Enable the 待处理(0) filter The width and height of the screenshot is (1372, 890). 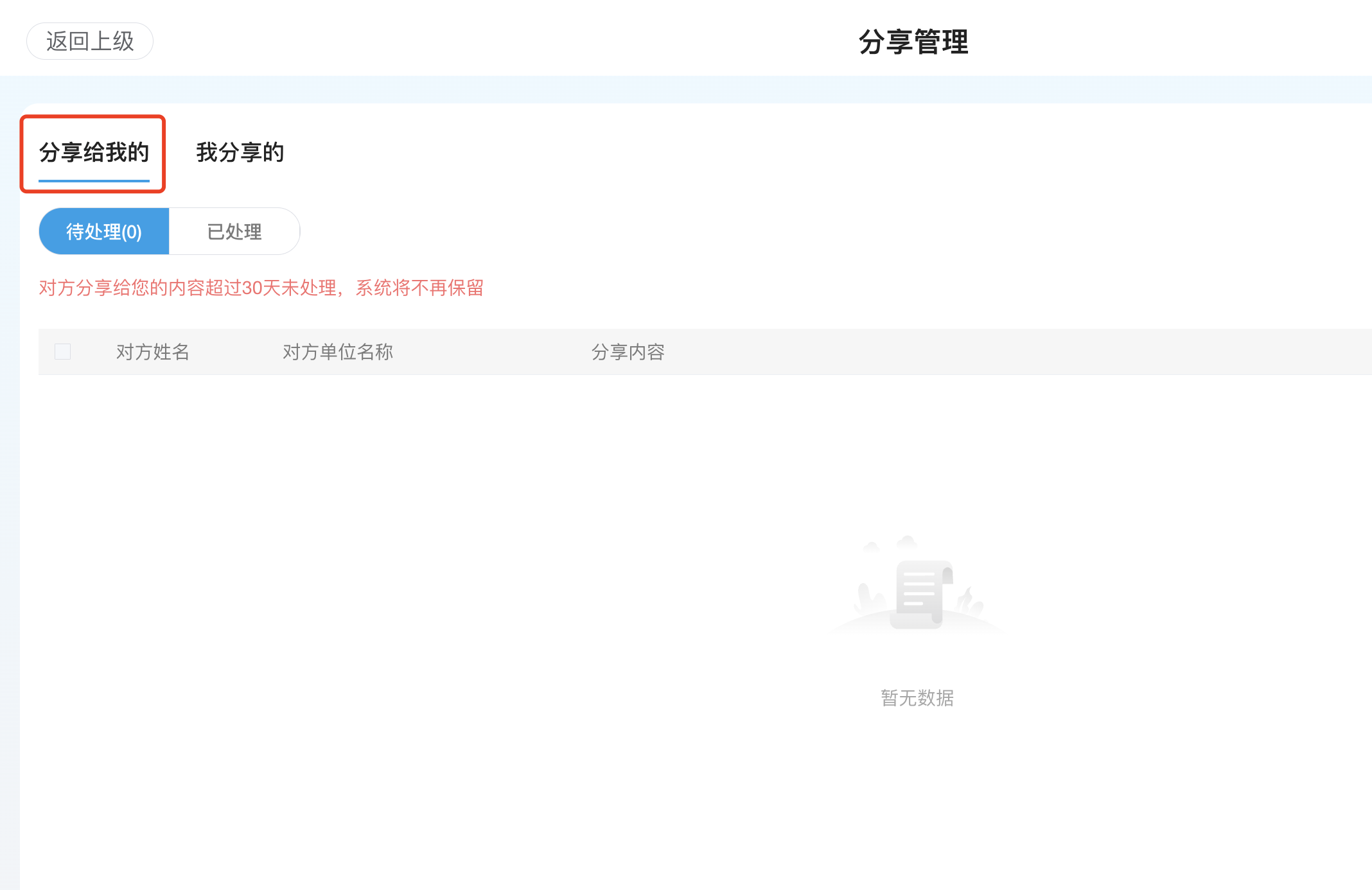103,231
